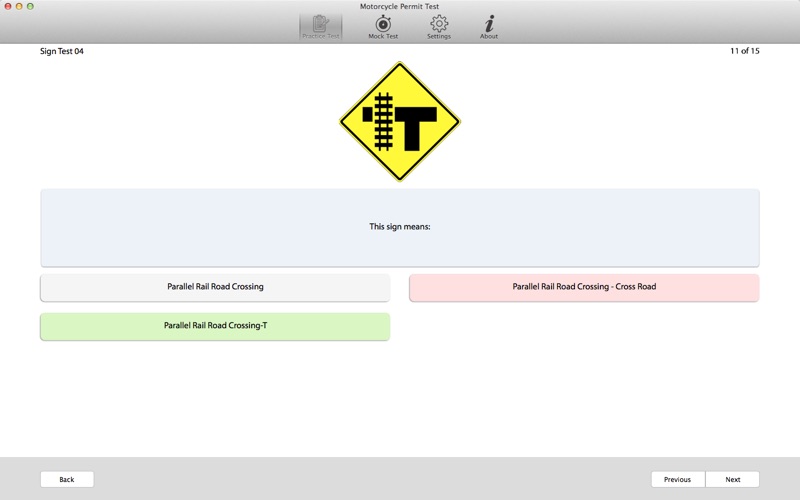800x500 pixels.
Task: Go to the Next question
Action: coord(733,479)
